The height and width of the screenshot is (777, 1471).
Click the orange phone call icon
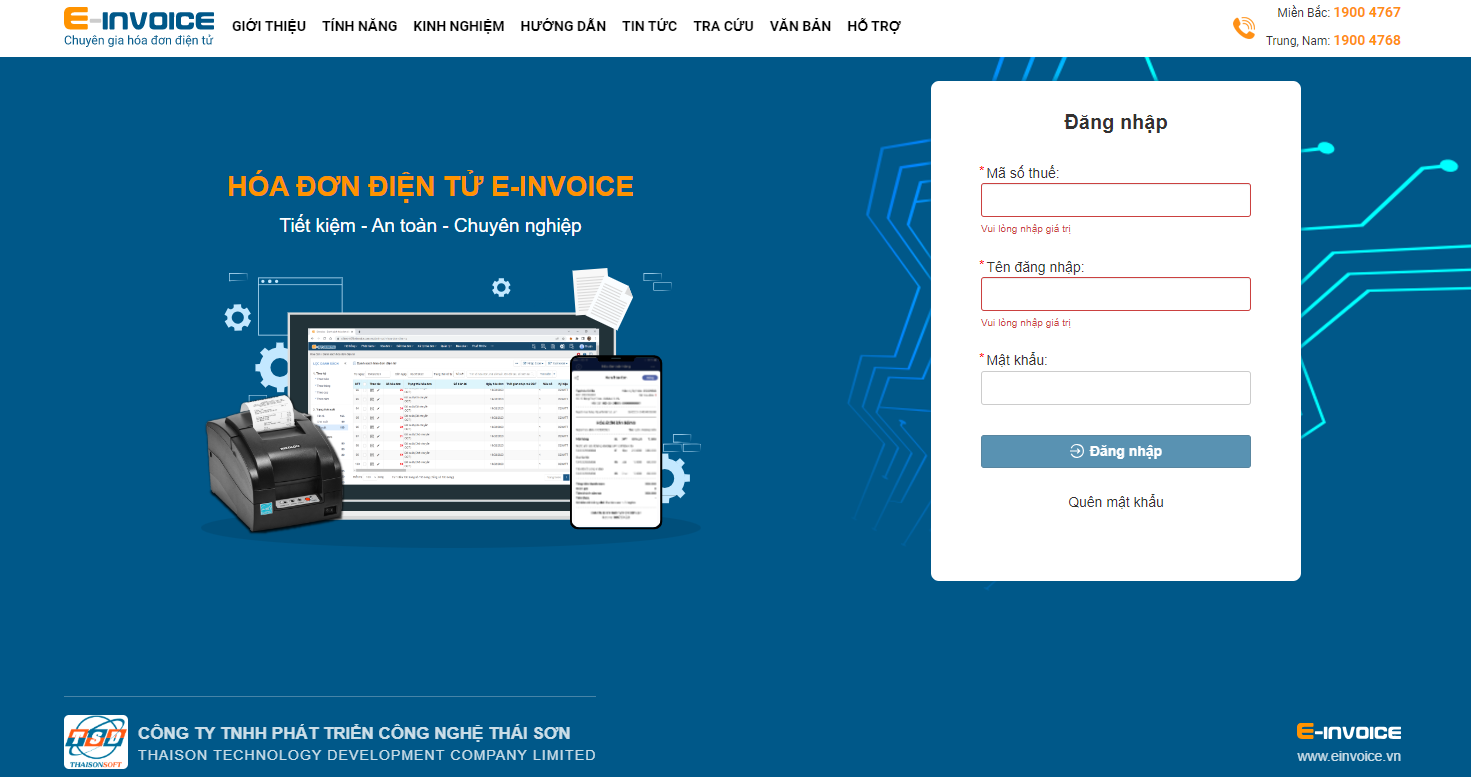click(x=1243, y=28)
